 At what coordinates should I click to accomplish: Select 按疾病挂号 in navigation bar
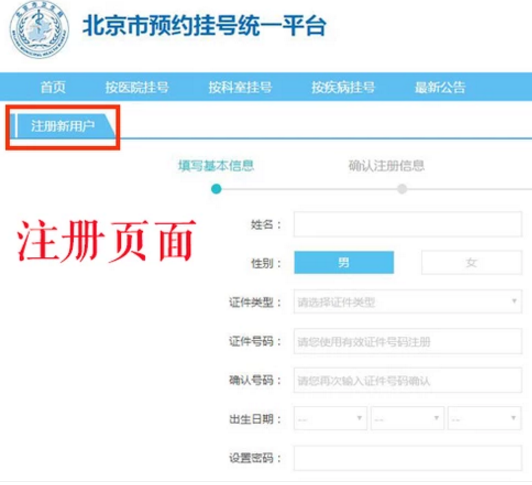coord(343,87)
